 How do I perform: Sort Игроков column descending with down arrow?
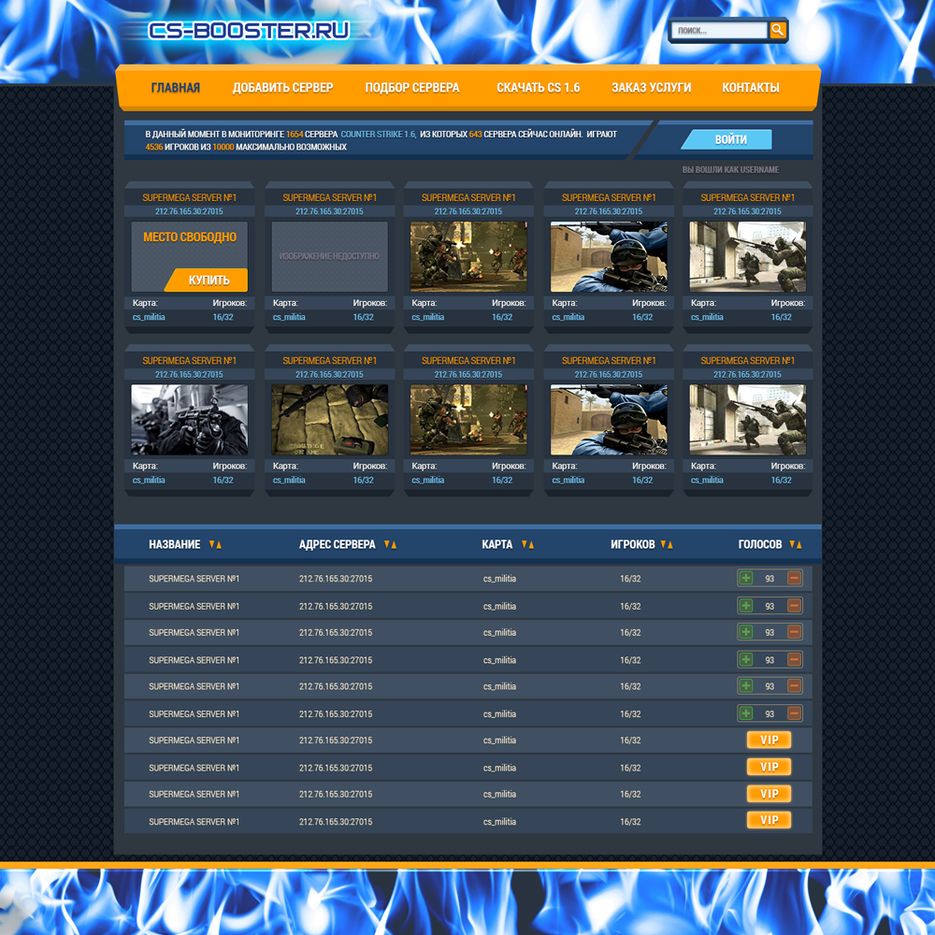662,544
